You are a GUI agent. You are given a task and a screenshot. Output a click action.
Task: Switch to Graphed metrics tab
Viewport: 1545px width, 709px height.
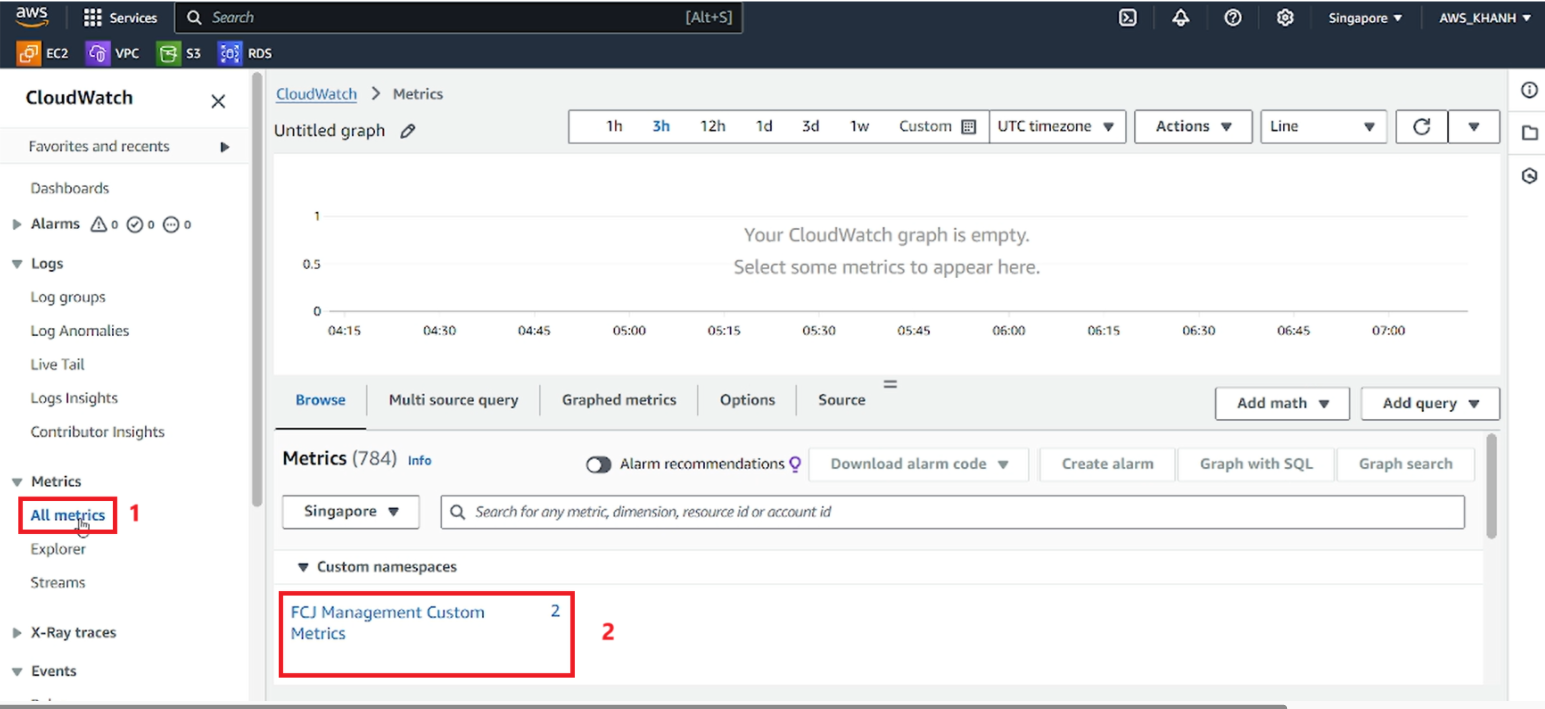(619, 400)
